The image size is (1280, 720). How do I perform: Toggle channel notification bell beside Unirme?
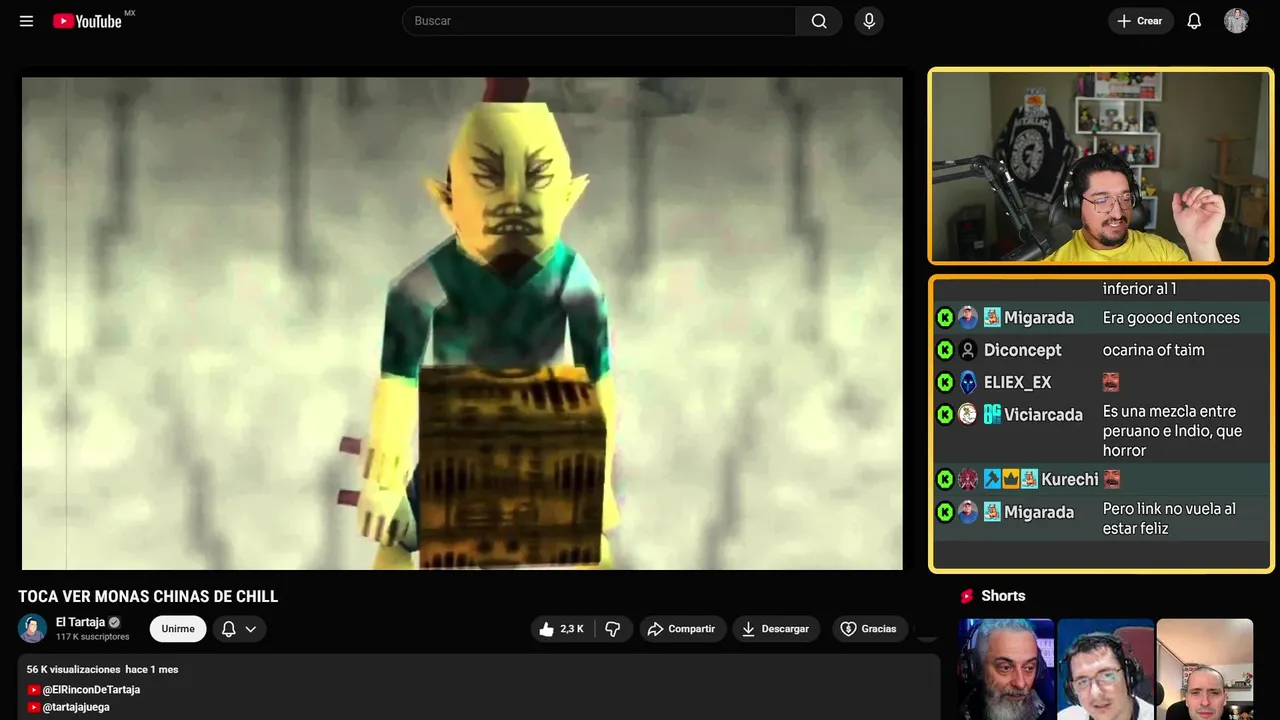228,629
